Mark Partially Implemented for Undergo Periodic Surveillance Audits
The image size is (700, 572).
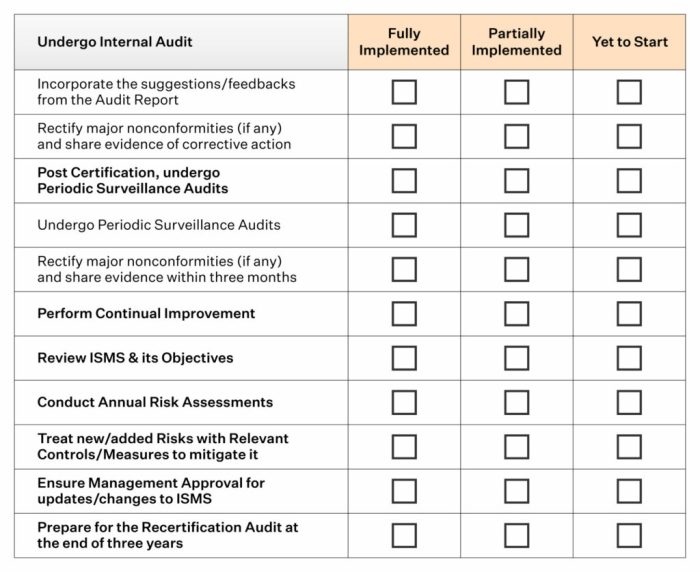click(517, 225)
